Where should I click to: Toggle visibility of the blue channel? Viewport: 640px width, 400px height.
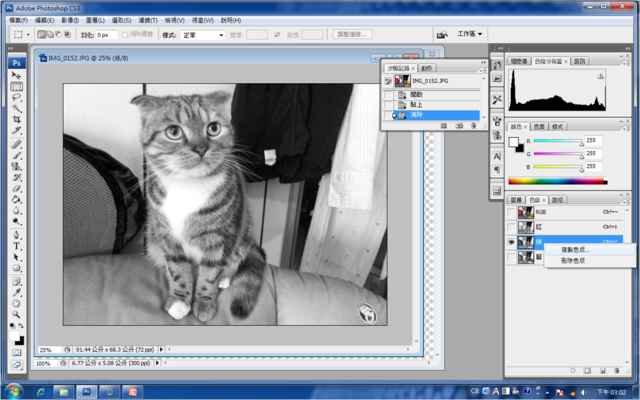pos(511,257)
